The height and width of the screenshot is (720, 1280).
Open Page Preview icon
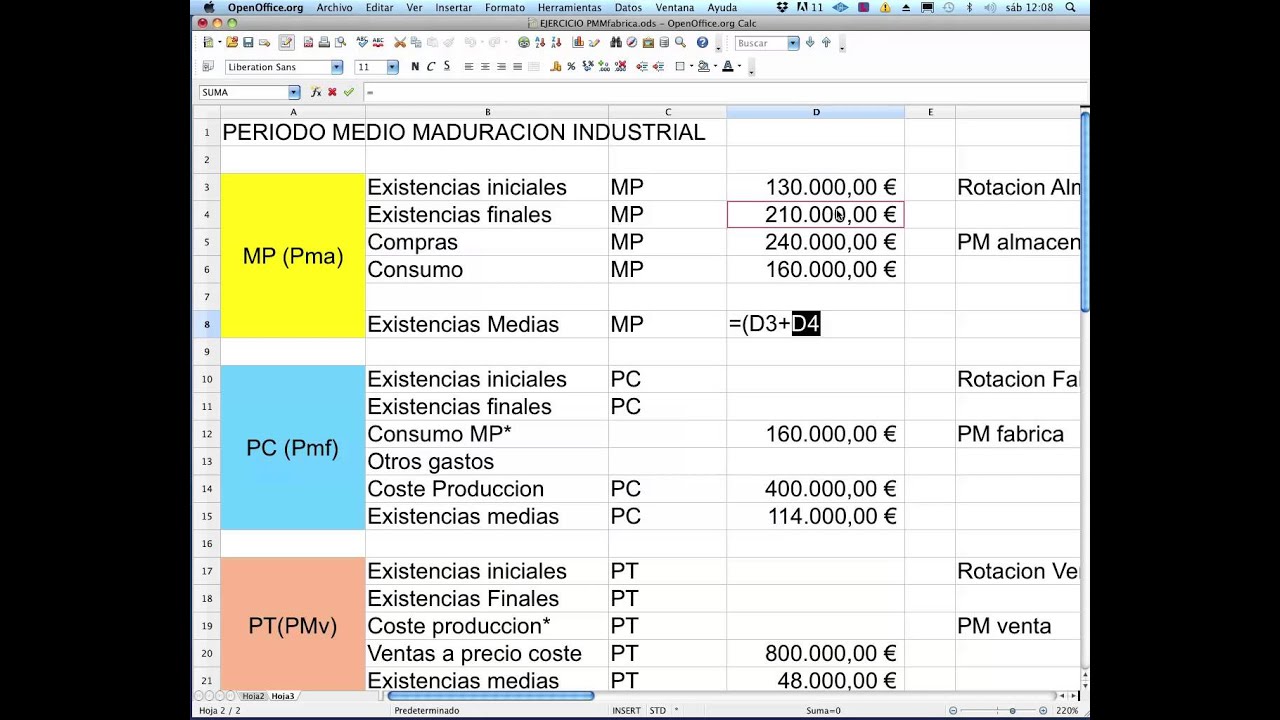(x=341, y=43)
